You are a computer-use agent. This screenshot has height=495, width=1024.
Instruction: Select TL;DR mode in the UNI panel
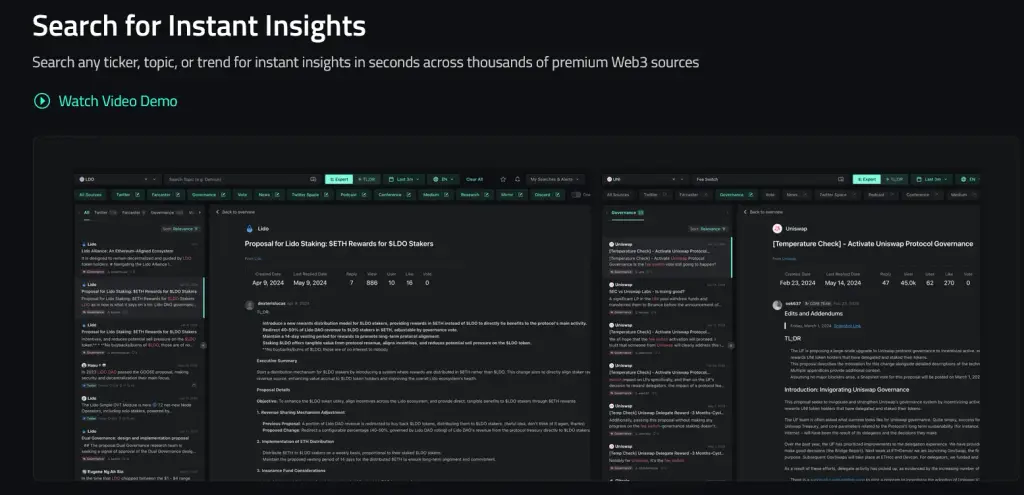pos(895,179)
